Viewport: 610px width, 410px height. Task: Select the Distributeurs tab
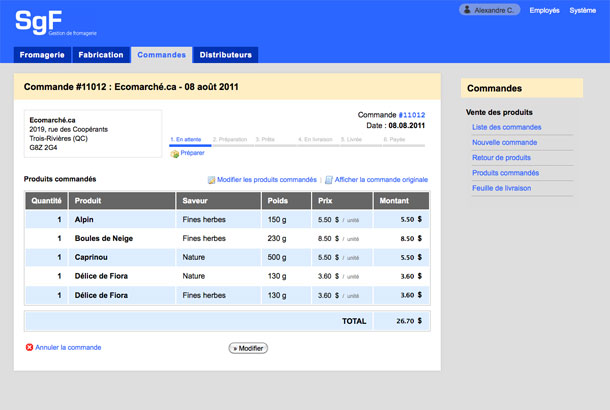point(226,55)
